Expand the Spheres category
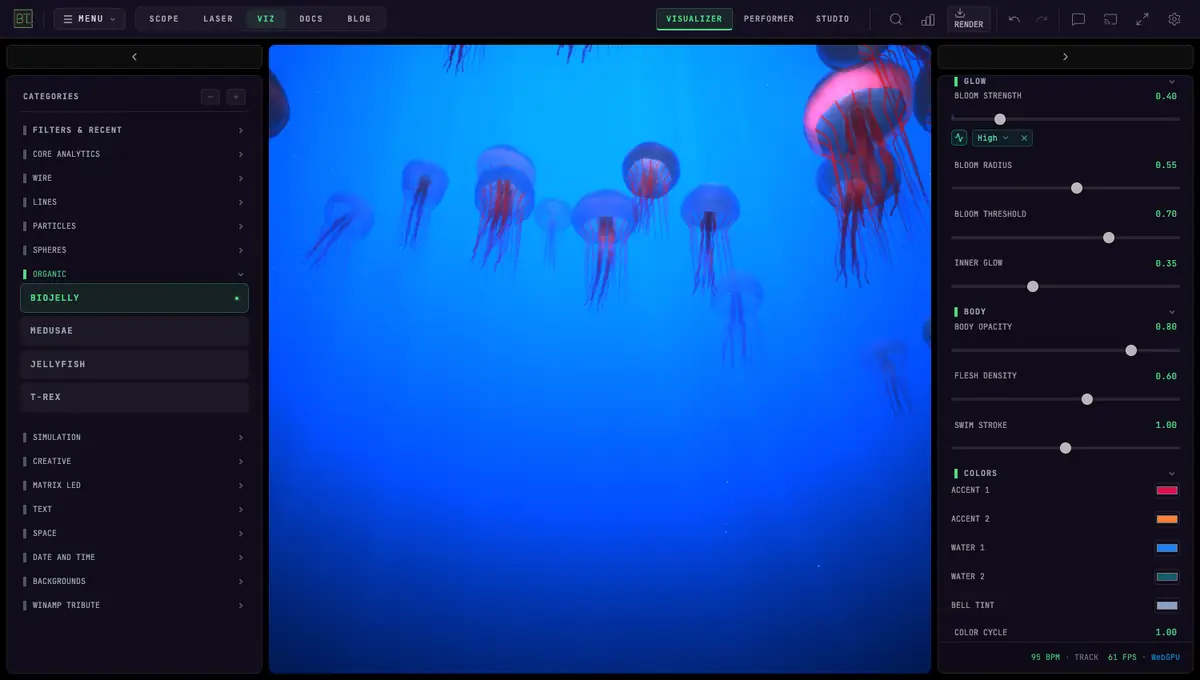Viewport: 1200px width, 680px height. (x=134, y=250)
